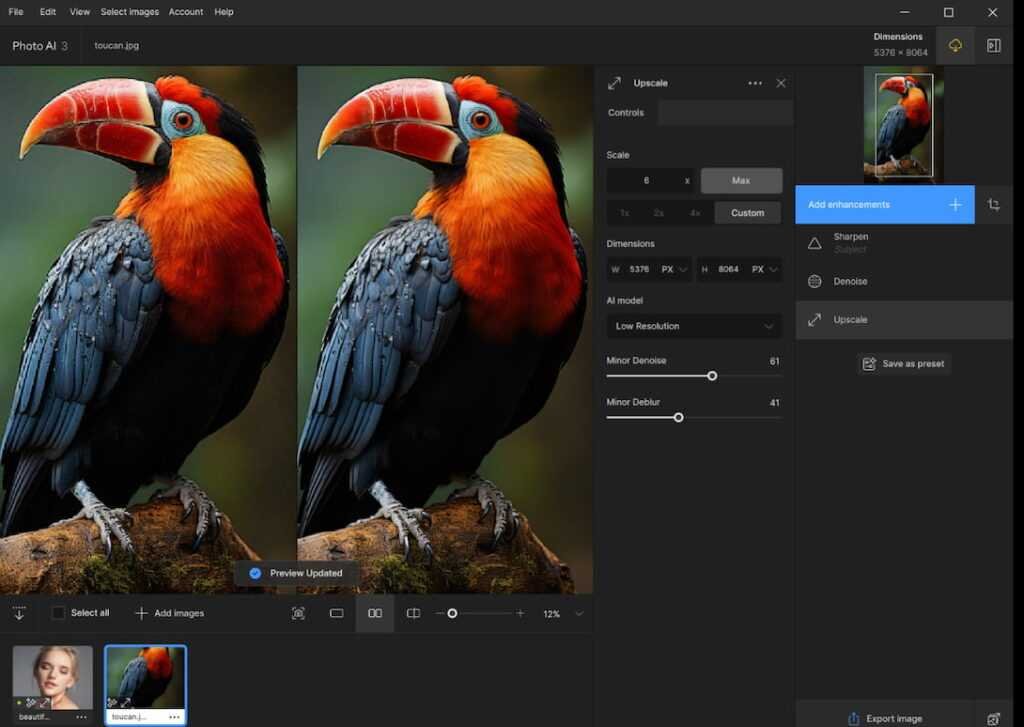
Task: Choose the Custom scale option
Action: click(747, 213)
